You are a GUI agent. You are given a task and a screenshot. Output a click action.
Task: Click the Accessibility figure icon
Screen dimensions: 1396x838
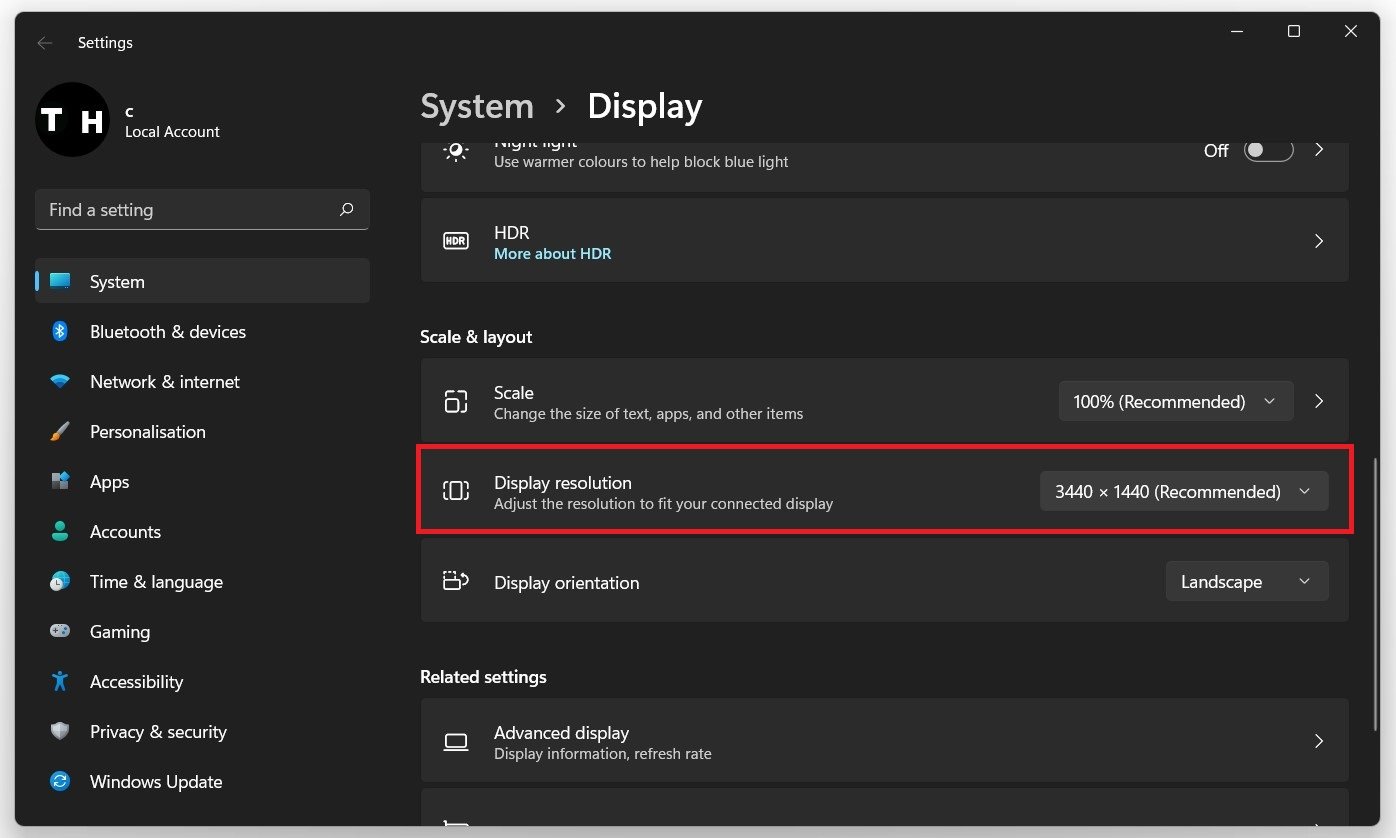tap(60, 682)
